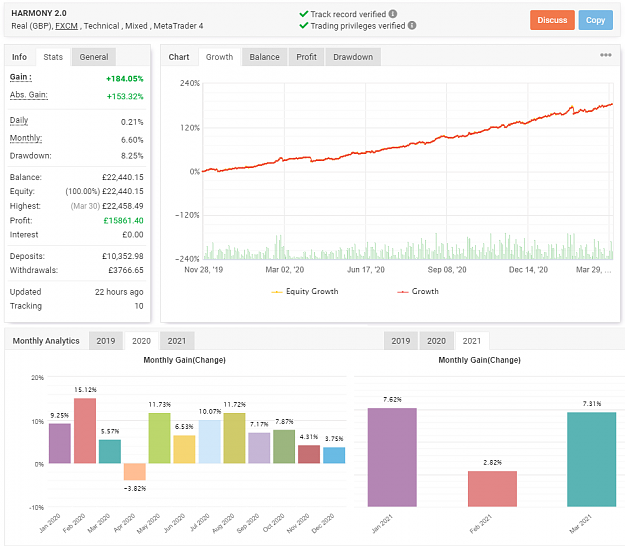Click the Trading privileges verified green checkmark
Viewport: 625px width, 546px height.
303,26
